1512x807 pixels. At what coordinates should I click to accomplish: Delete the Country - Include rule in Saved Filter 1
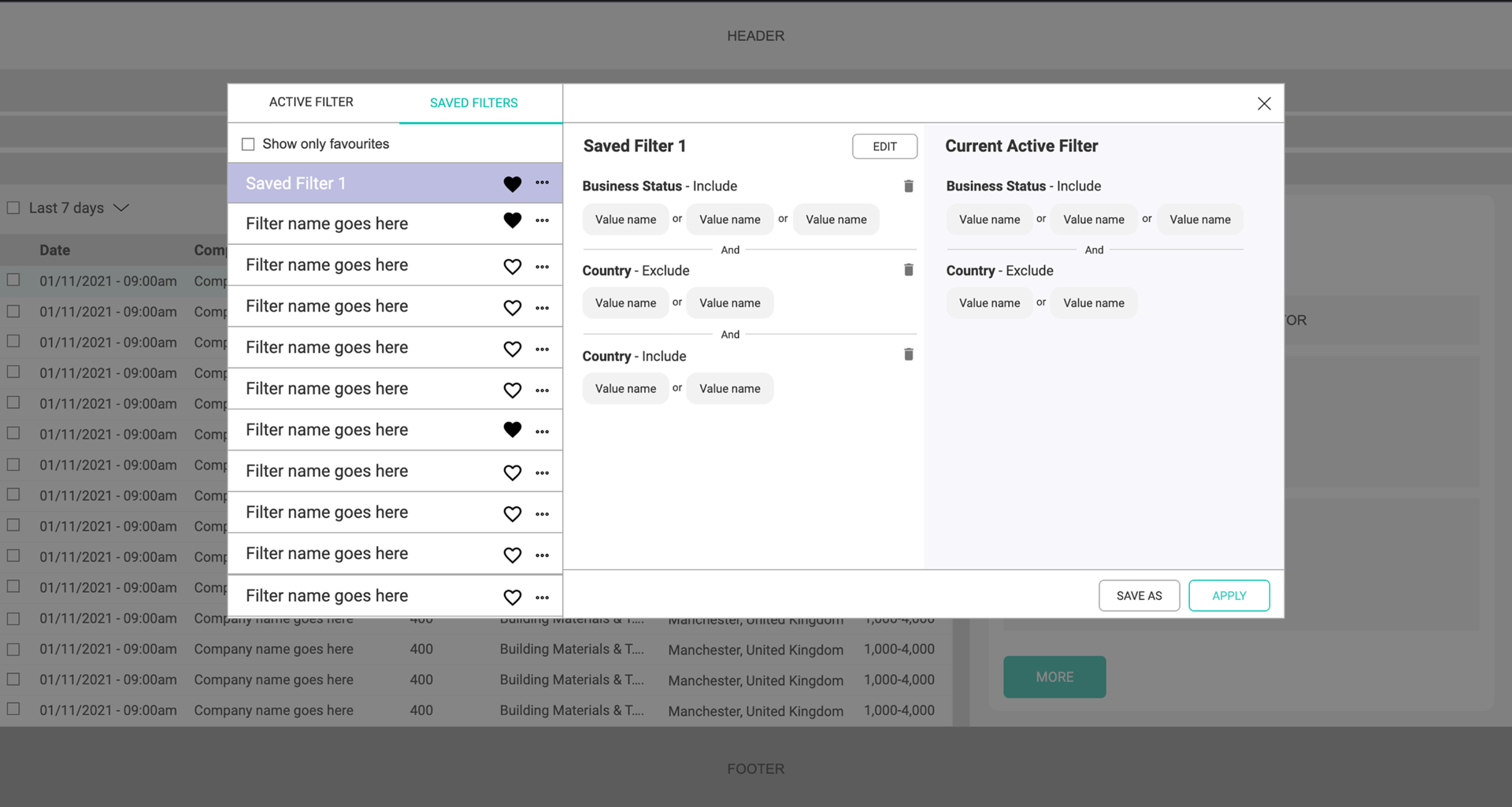[x=908, y=354]
